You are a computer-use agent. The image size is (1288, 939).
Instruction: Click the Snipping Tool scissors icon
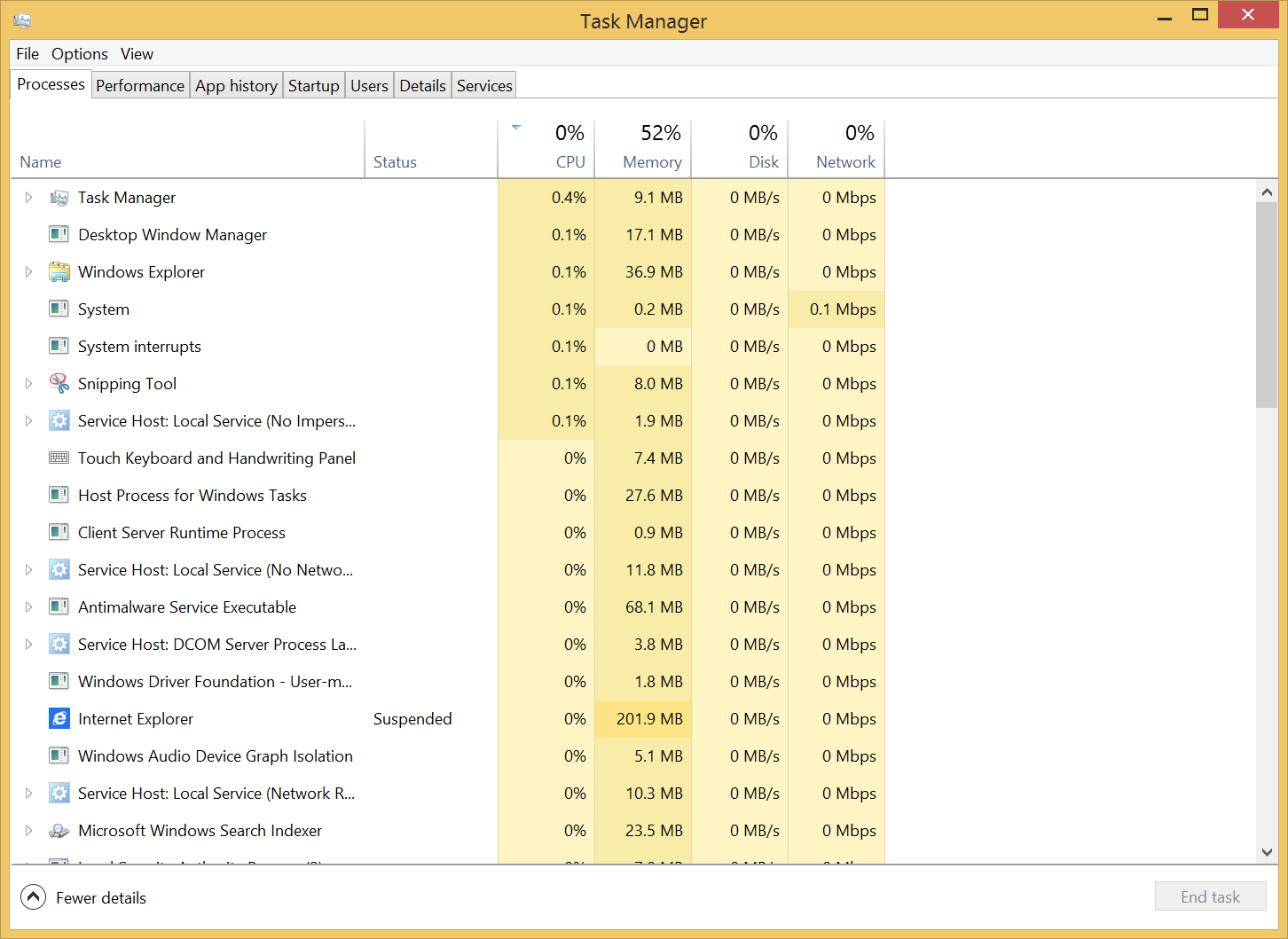(59, 384)
